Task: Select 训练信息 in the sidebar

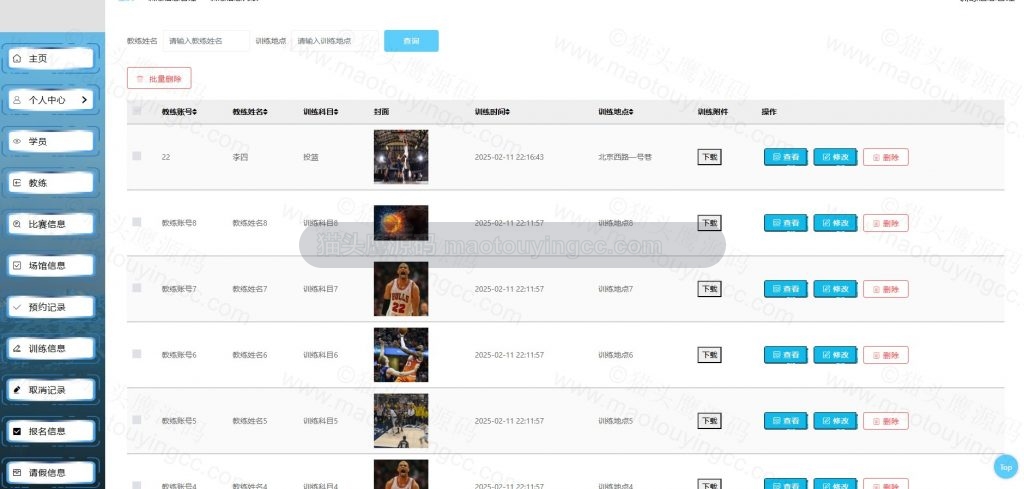Action: point(51,348)
